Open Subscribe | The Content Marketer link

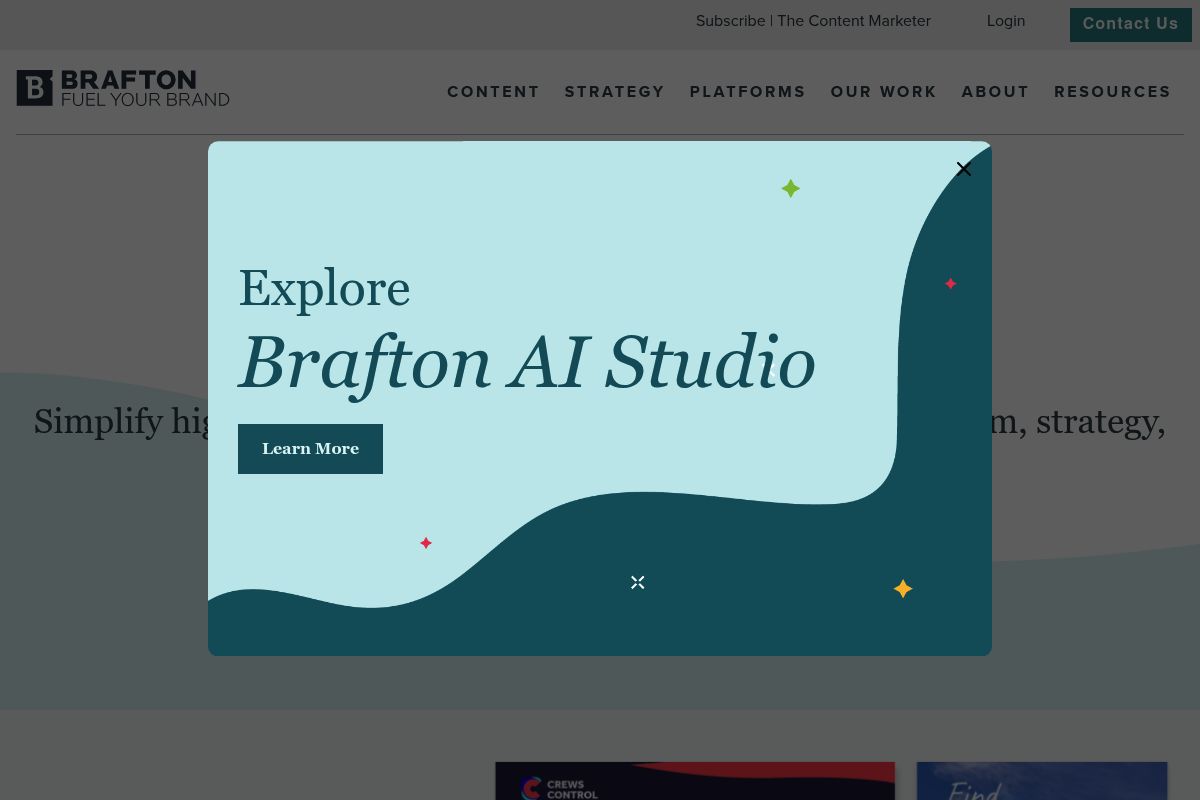click(x=813, y=21)
